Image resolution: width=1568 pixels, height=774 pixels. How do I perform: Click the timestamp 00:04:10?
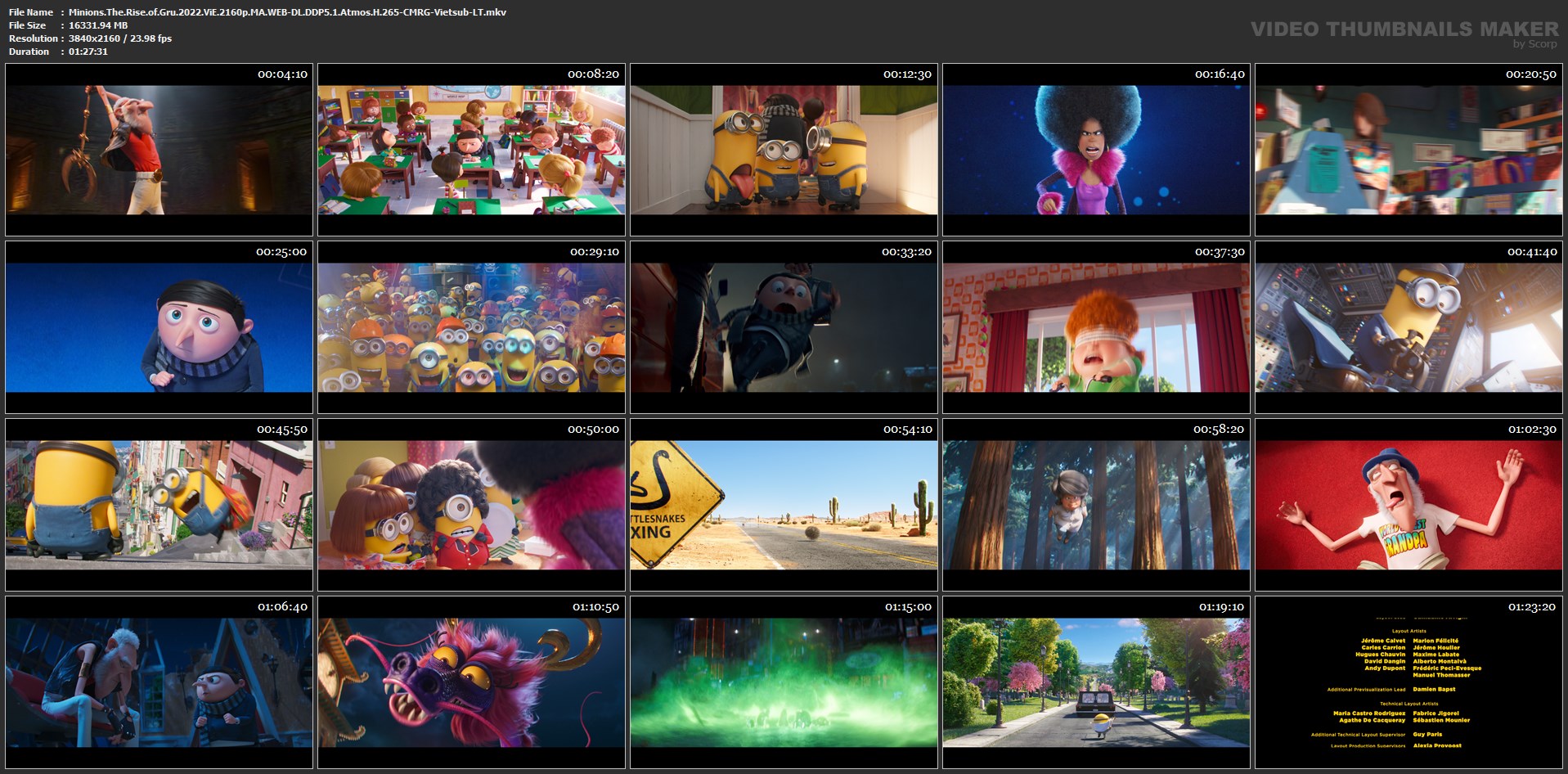(x=282, y=74)
